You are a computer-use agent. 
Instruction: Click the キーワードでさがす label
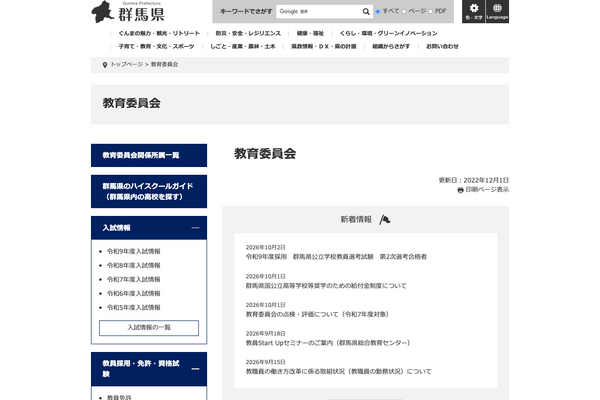(x=246, y=11)
